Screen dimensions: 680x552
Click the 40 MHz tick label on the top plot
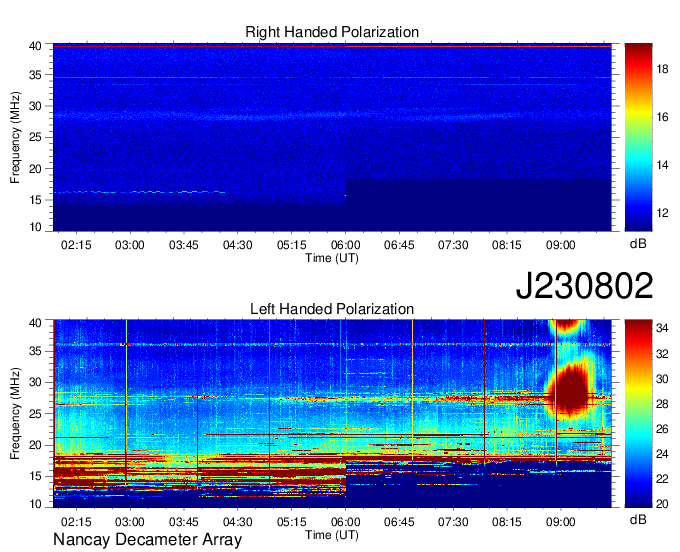pos(35,46)
